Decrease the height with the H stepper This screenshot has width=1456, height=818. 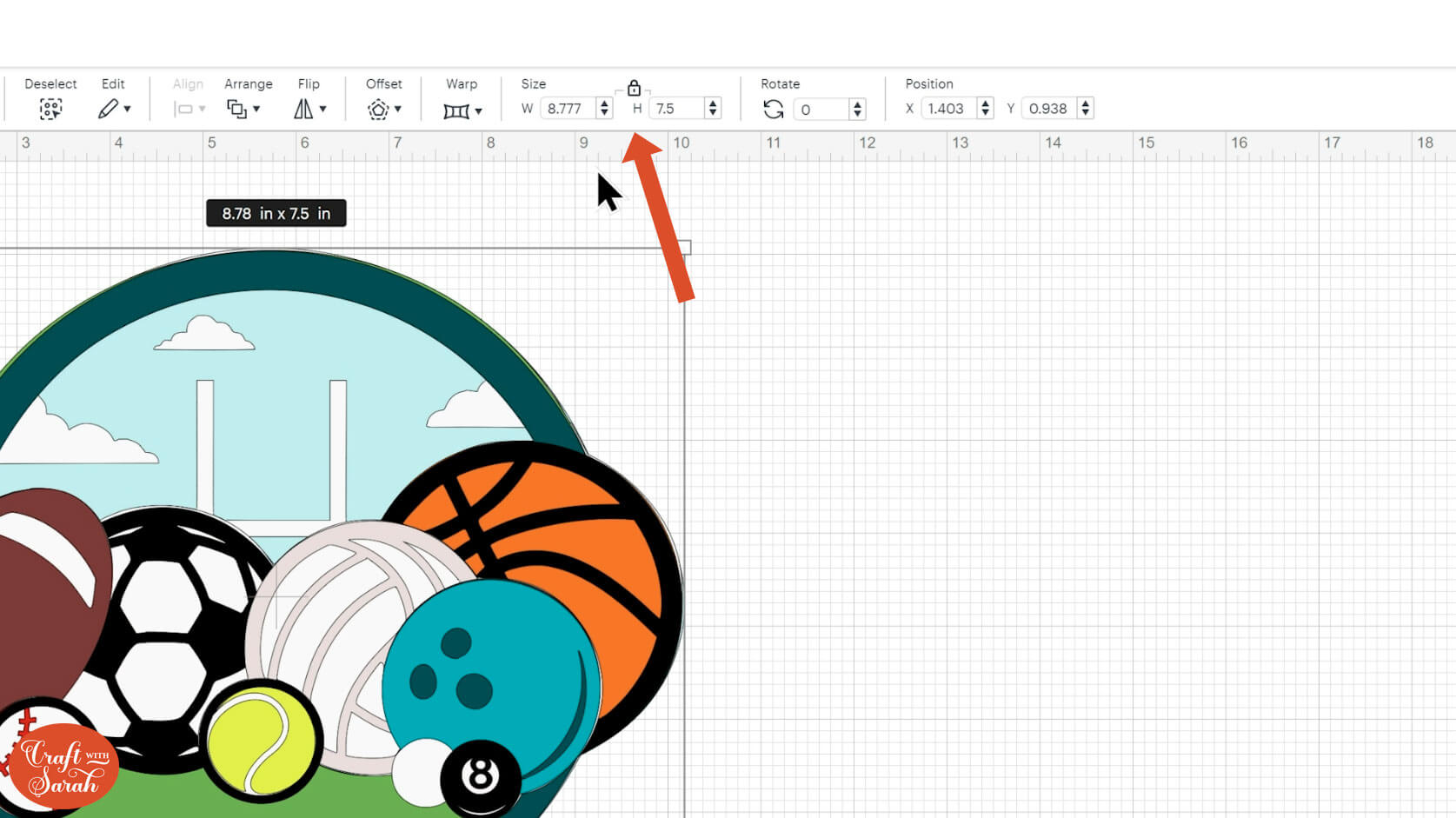(713, 113)
